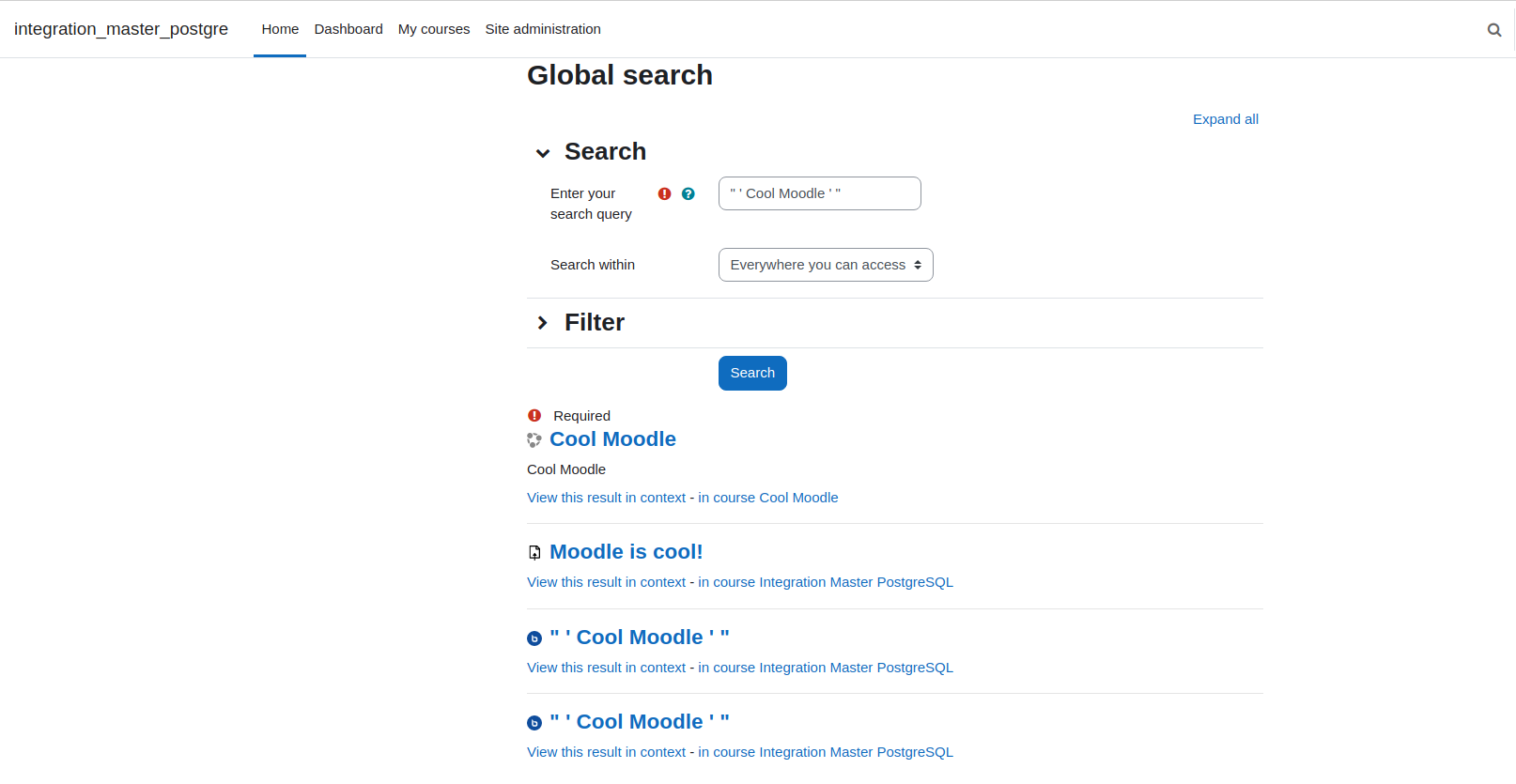Click the icon beside the third search result
Image resolution: width=1516 pixels, height=784 pixels.
coord(534,638)
